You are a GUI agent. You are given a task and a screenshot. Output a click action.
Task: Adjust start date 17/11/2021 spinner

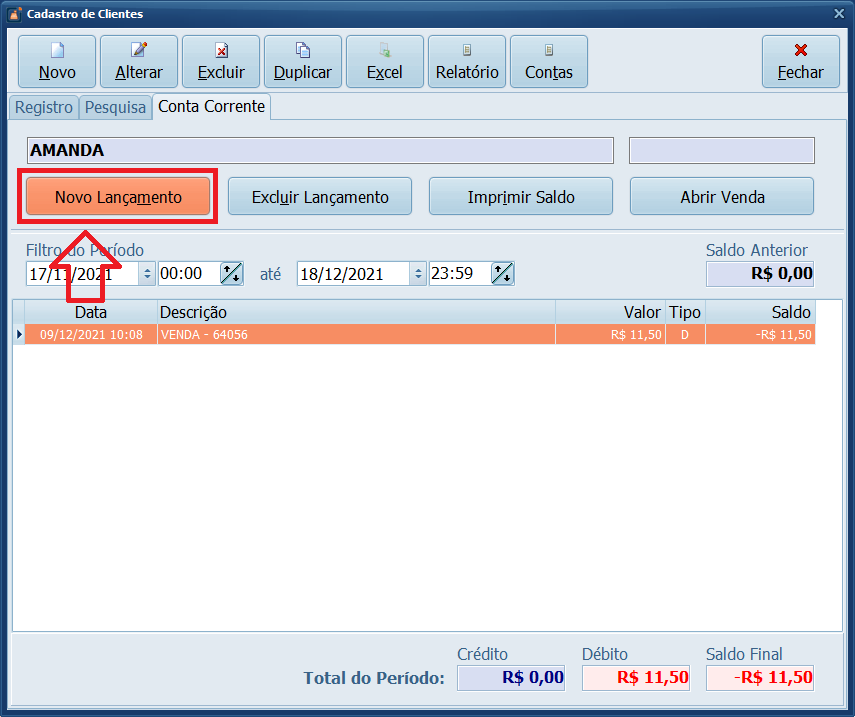point(147,274)
